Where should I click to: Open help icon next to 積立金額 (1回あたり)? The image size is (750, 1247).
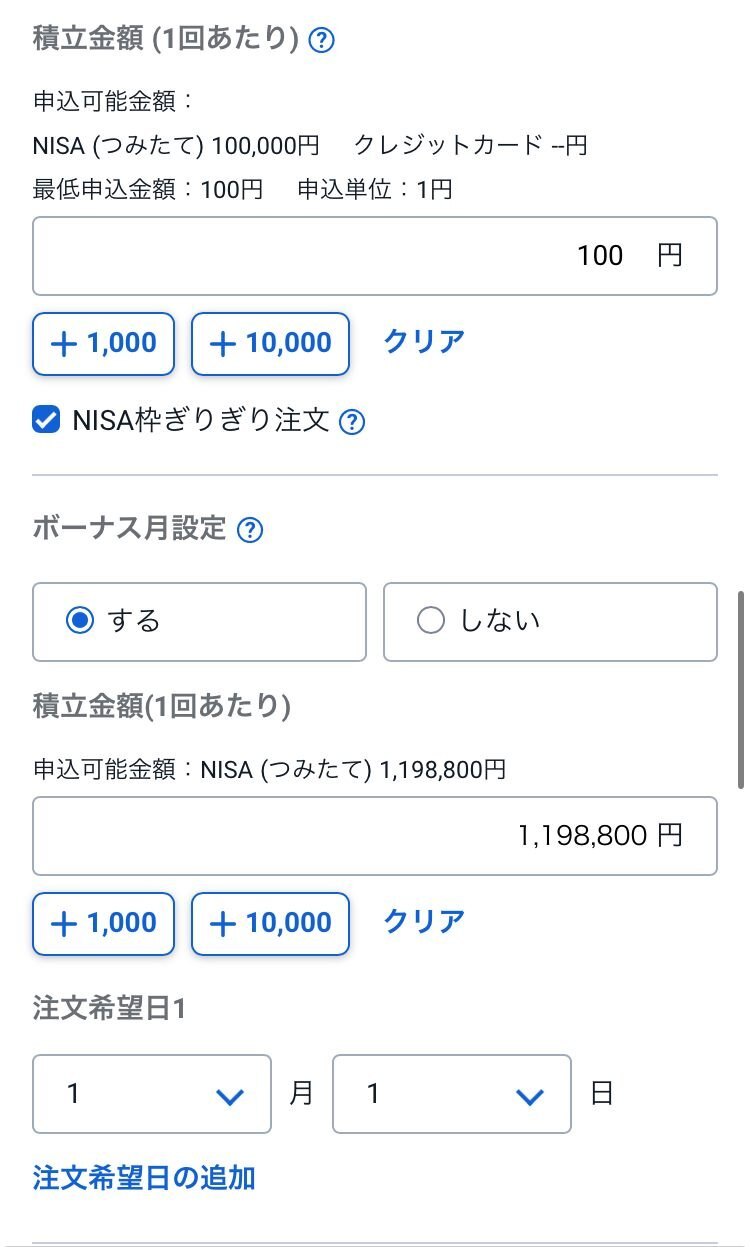pos(321,41)
